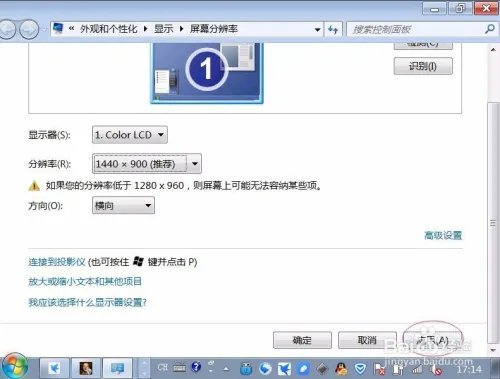Click the gray diamond tray icon
This screenshot has width=500, height=379.
point(322,369)
